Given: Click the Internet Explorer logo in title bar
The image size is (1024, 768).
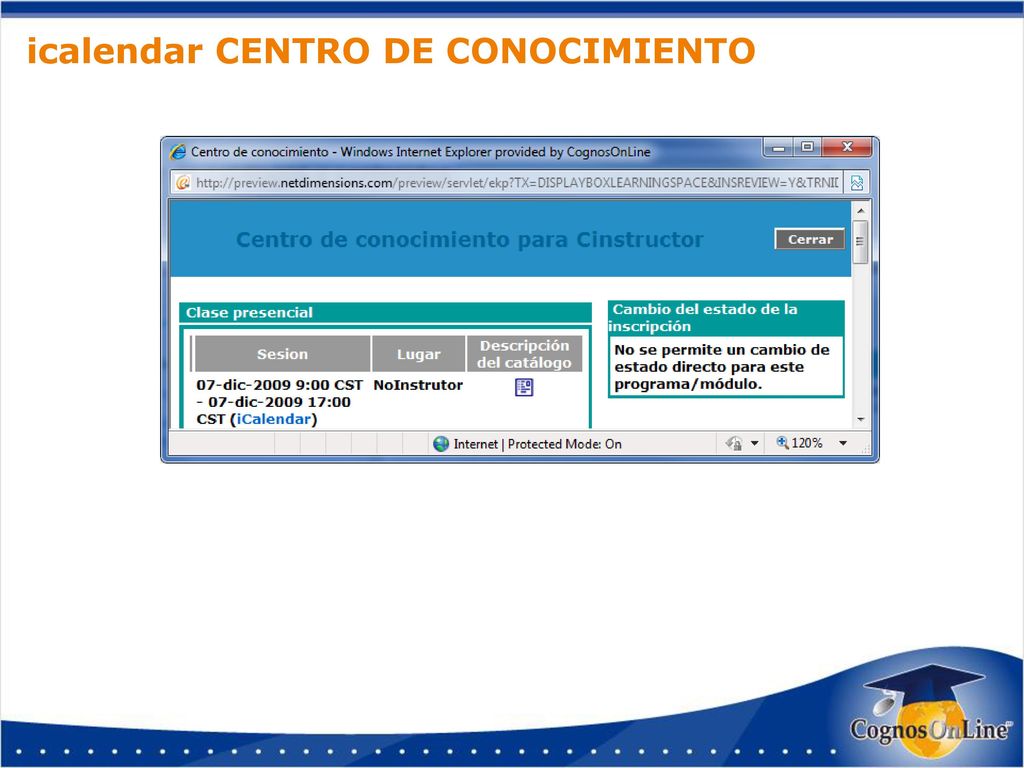Looking at the screenshot, I should tap(178, 152).
